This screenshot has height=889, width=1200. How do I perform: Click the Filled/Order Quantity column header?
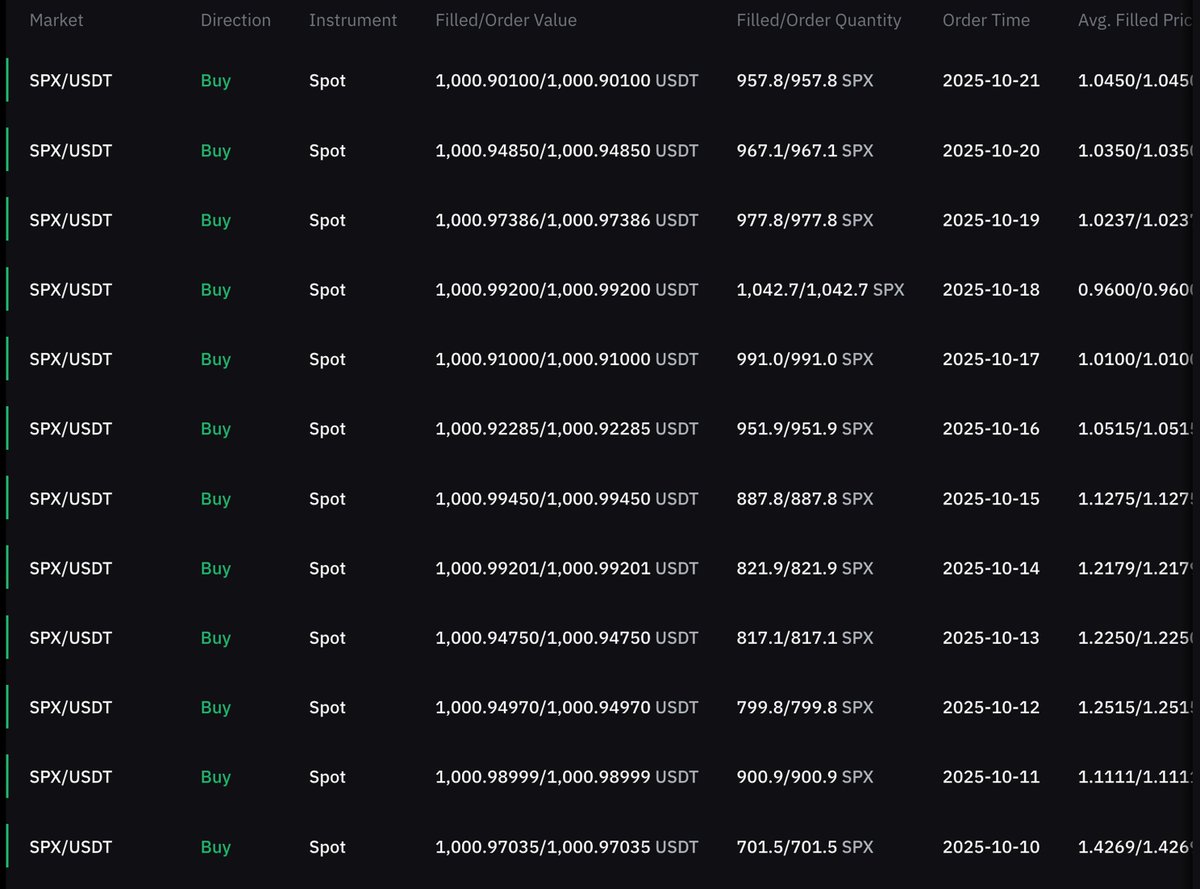click(x=819, y=20)
